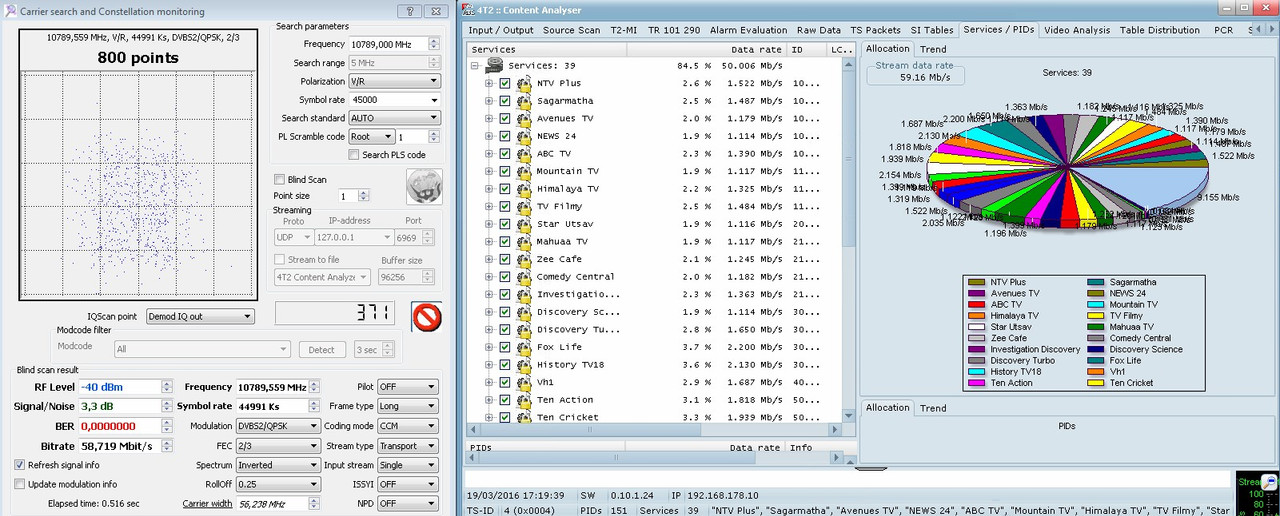The image size is (1280, 516).
Task: Switch to the Trend tab above the pie chart
Action: click(933, 48)
